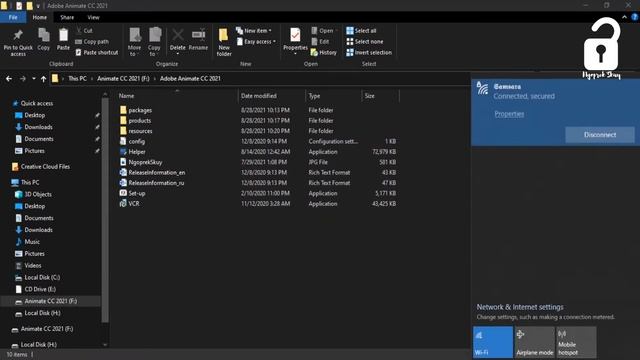The height and width of the screenshot is (360, 640).
Task: Sort by the Name column header
Action: (x=177, y=96)
